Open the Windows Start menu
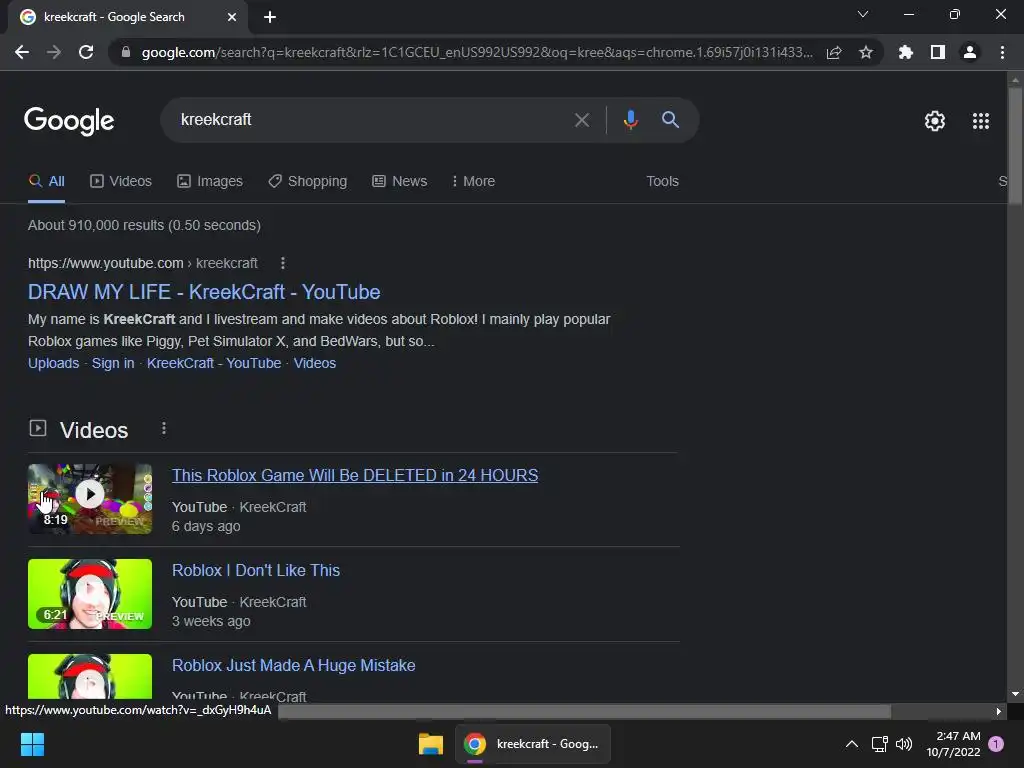 (32, 744)
